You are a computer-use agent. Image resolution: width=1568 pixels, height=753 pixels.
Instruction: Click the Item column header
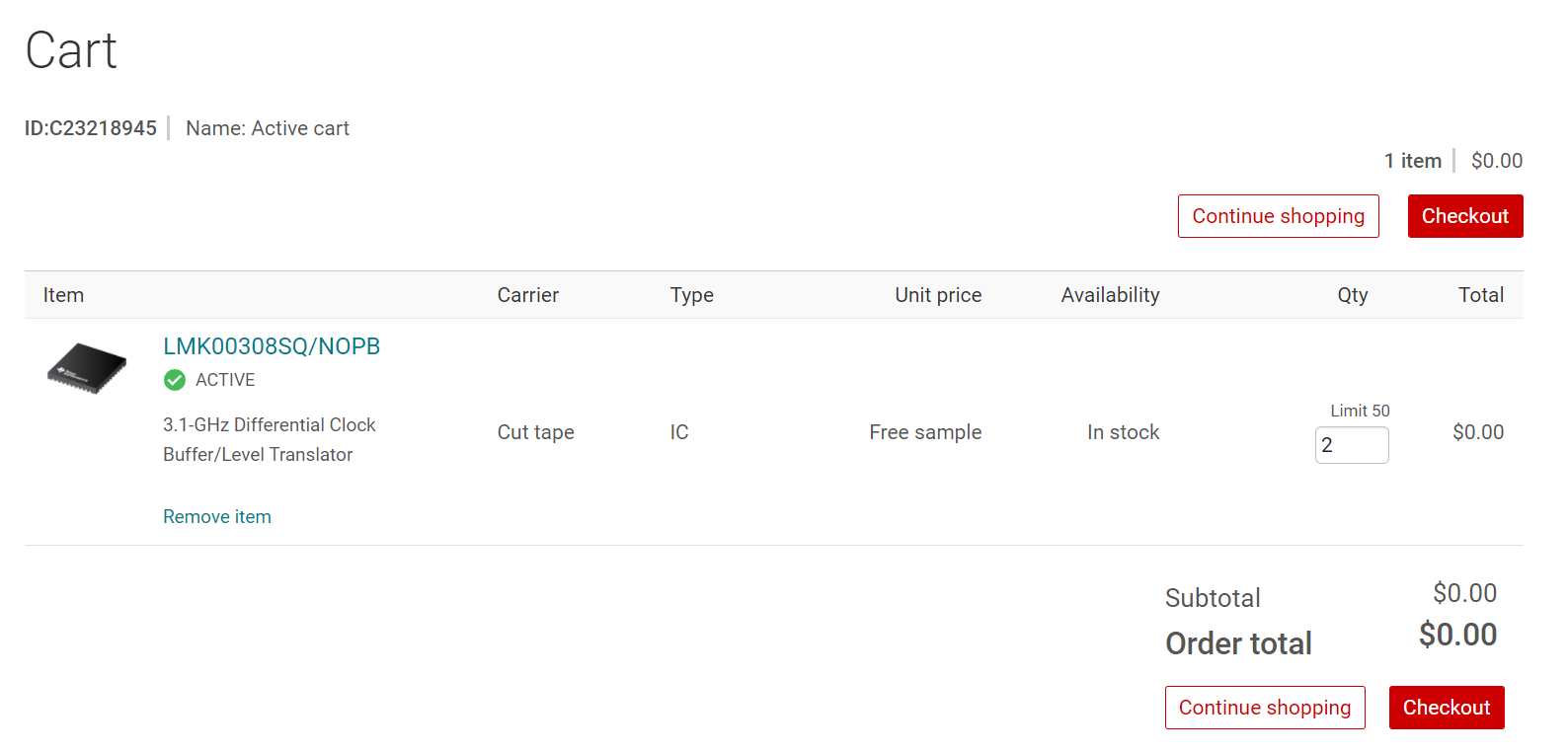click(63, 295)
